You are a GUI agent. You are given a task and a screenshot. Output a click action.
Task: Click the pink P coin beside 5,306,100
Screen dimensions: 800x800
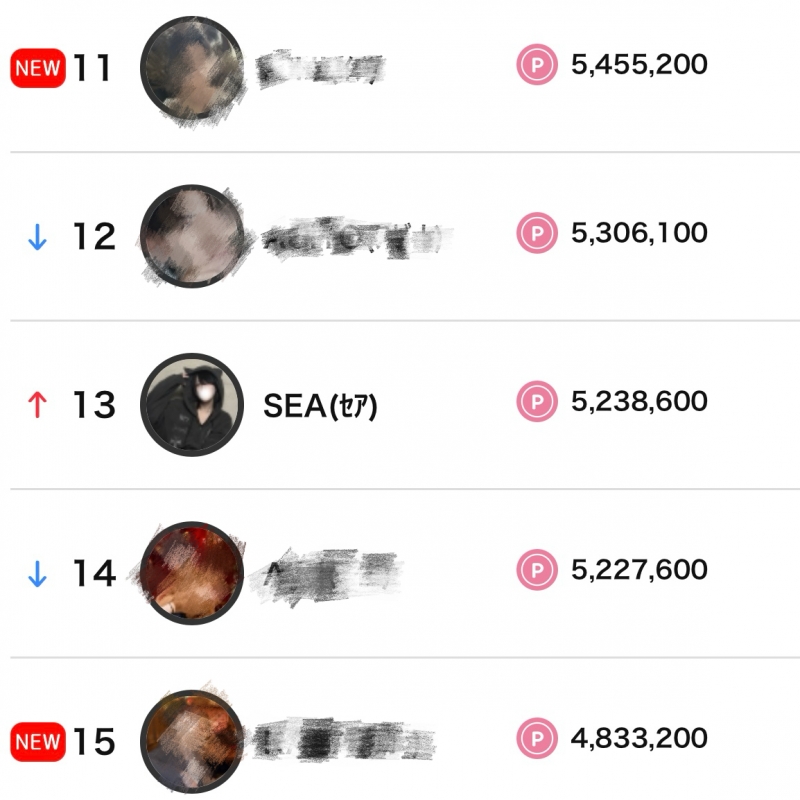536,233
